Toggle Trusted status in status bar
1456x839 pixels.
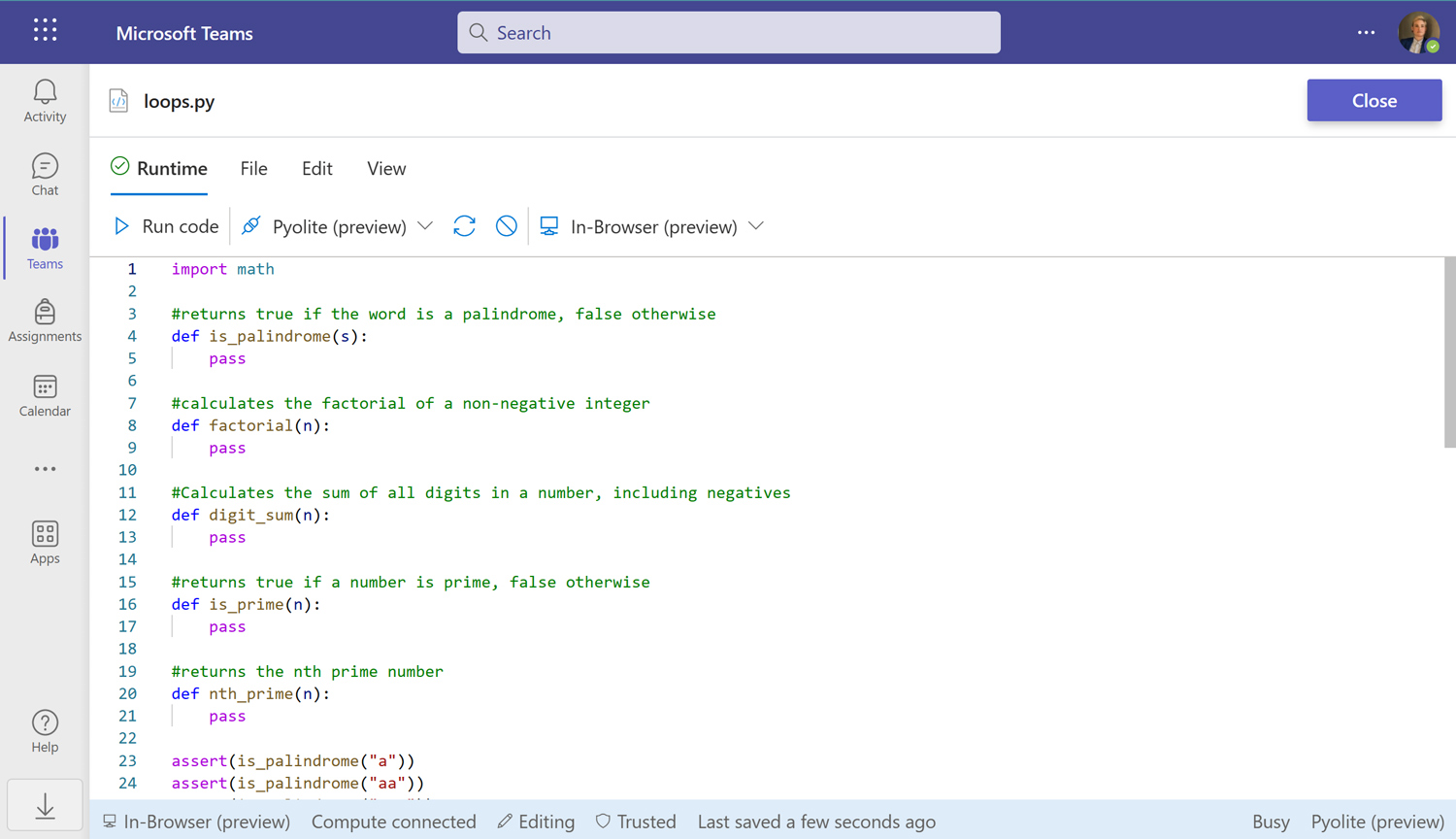coord(636,822)
